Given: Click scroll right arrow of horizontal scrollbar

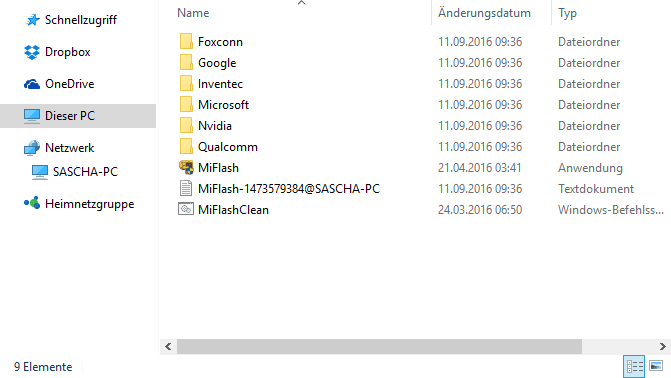Looking at the screenshot, I should pyautogui.click(x=662, y=346).
